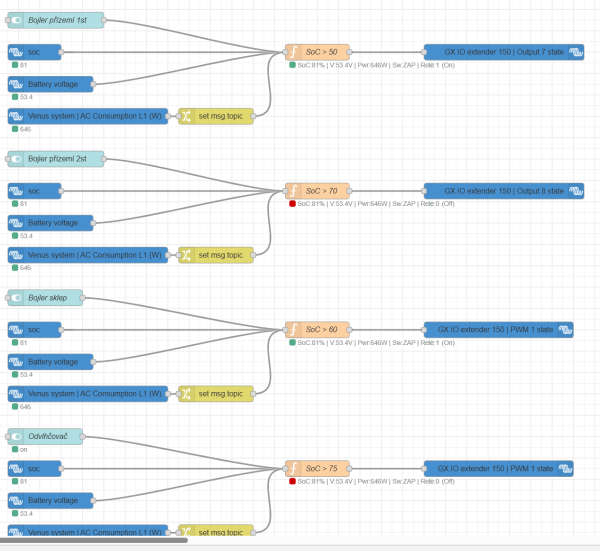Image resolution: width=600 pixels, height=551 pixels.
Task: Select the first soc input node
Action: click(34, 52)
